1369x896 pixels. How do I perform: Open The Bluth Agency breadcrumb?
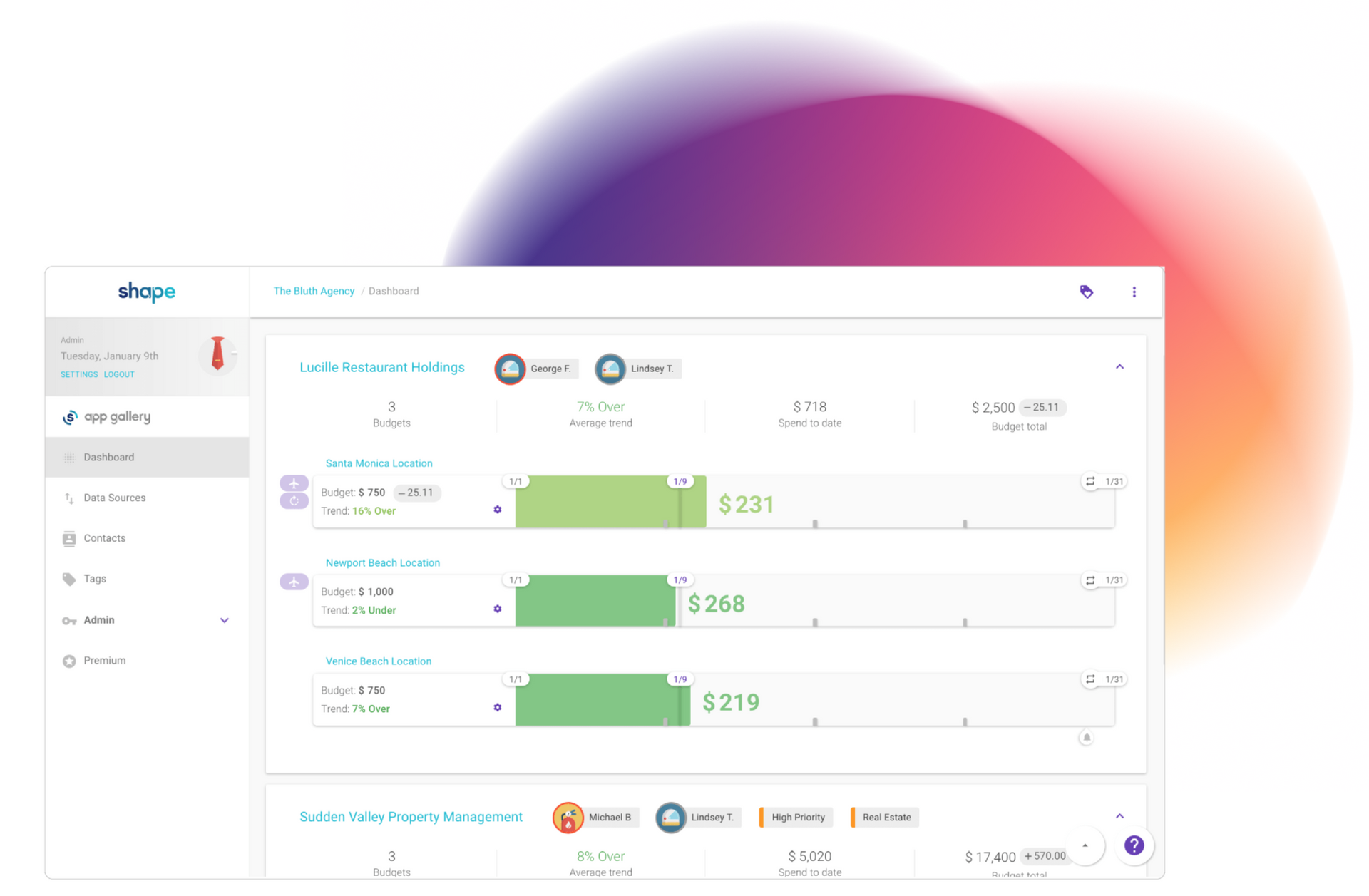[x=314, y=291]
